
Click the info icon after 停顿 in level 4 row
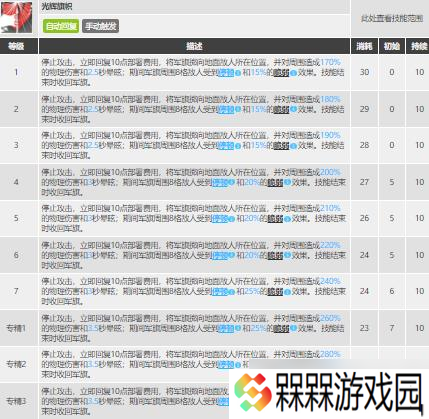coord(232,182)
